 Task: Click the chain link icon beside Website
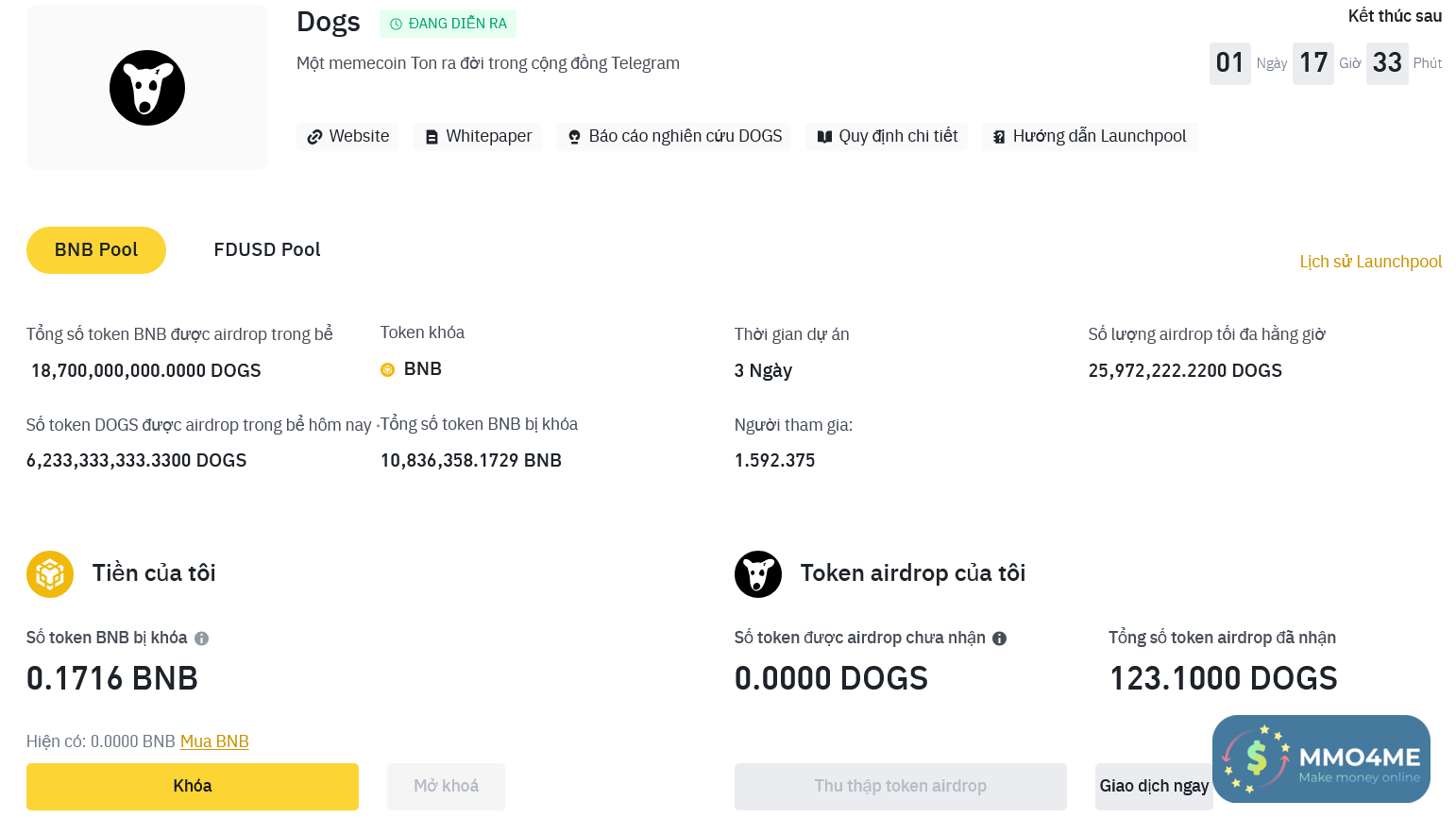(314, 137)
